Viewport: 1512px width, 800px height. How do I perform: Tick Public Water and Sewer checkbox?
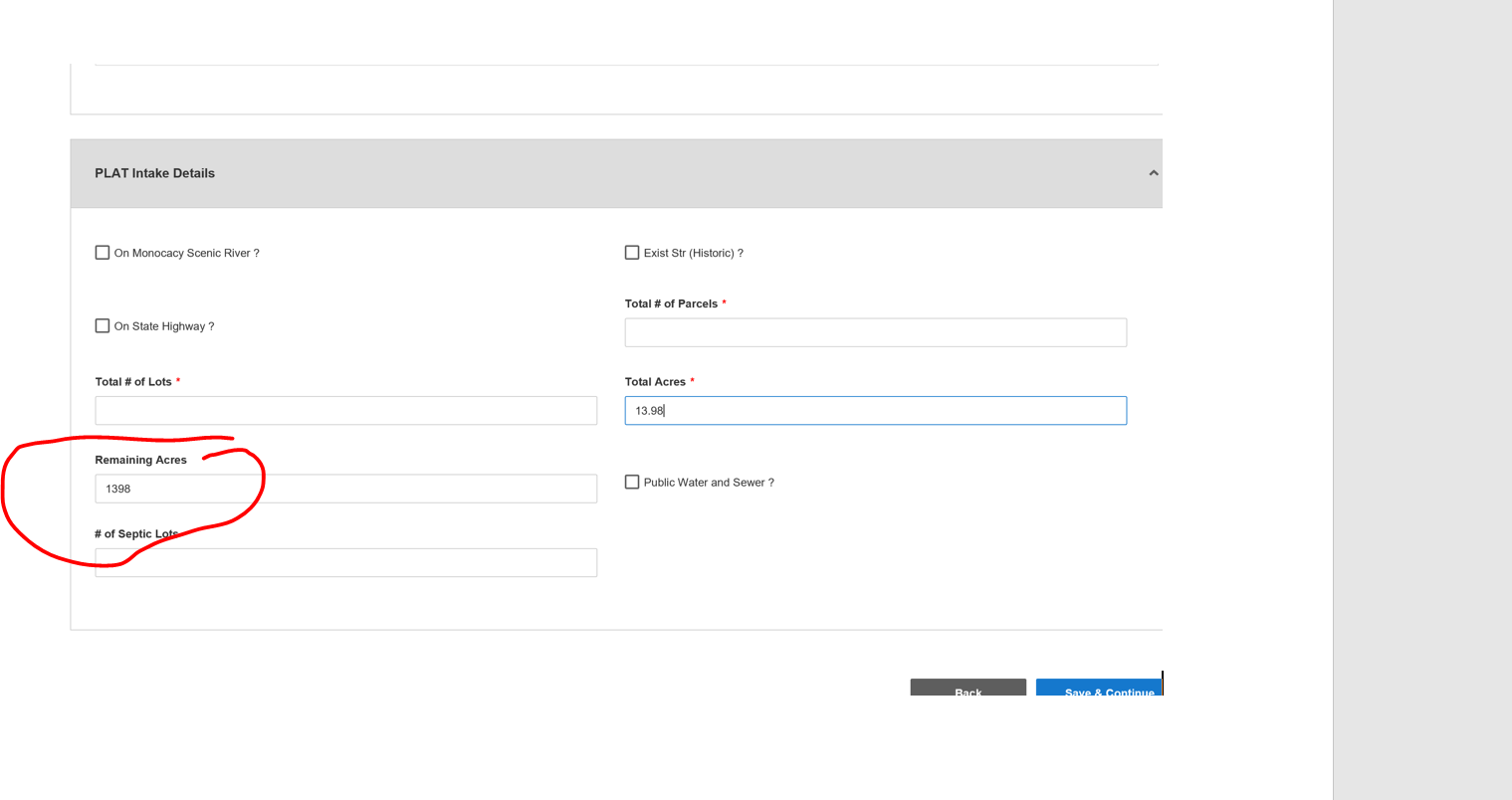pos(632,482)
